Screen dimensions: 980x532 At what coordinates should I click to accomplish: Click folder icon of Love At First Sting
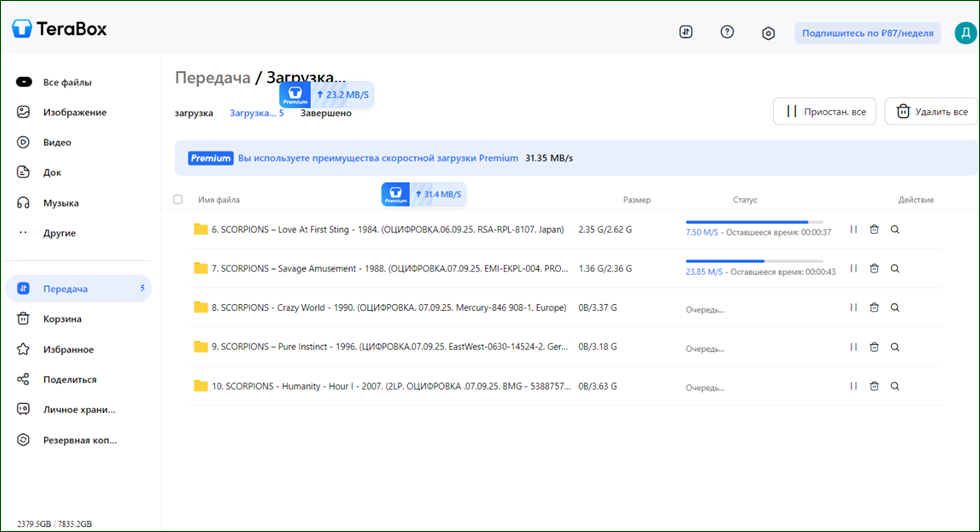coord(201,229)
